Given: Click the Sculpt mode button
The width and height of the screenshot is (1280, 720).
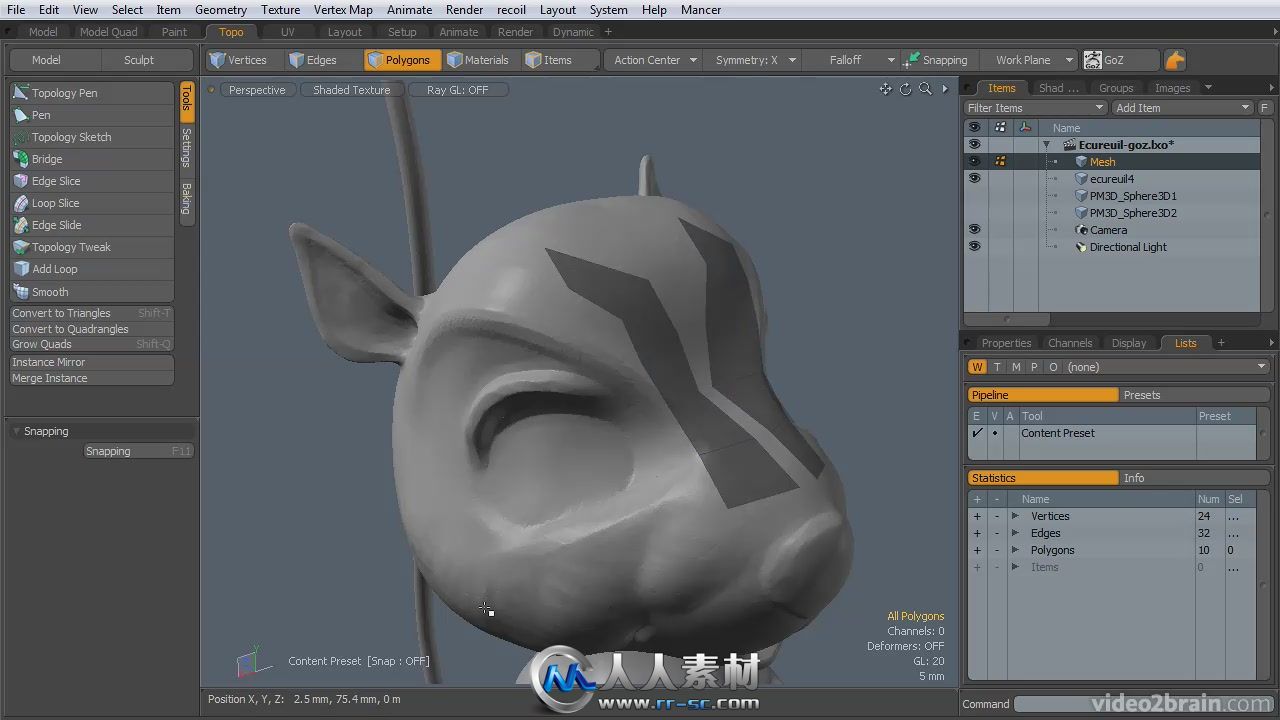Looking at the screenshot, I should (x=139, y=60).
